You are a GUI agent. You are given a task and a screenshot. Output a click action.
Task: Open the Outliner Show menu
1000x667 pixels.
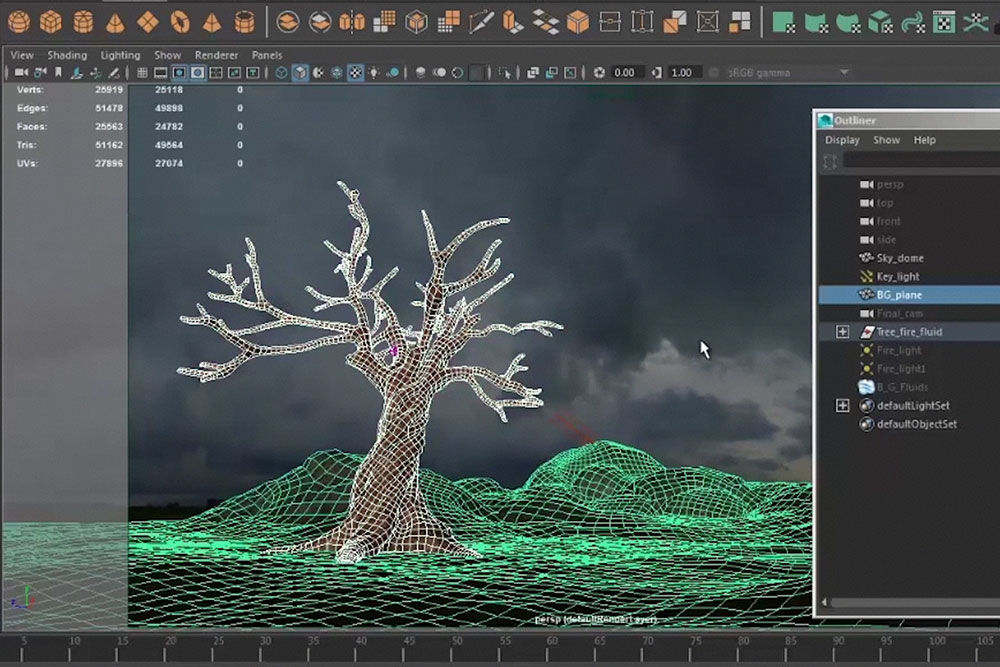[x=886, y=140]
